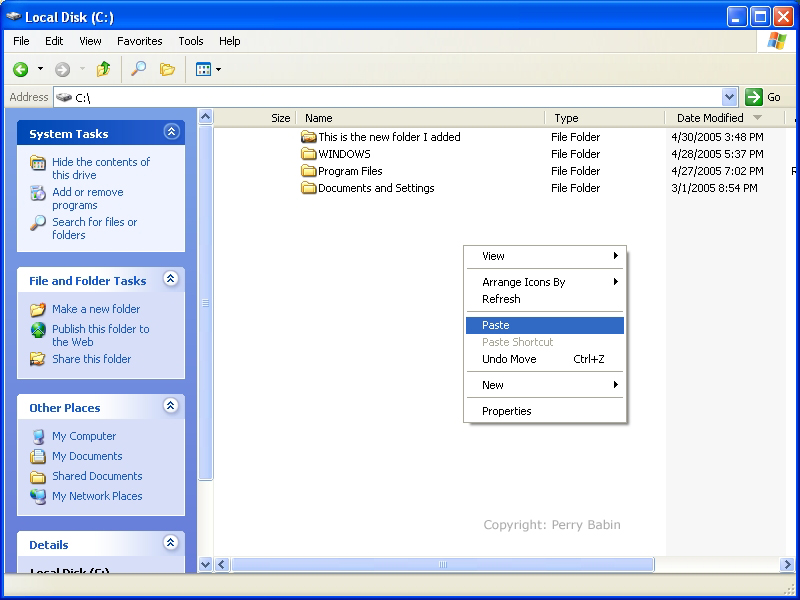This screenshot has width=800, height=600.
Task: Click Share this folder link
Action: point(91,359)
